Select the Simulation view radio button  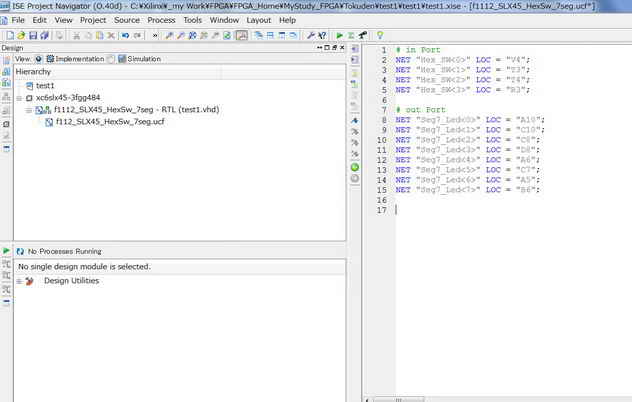pyautogui.click(x=111, y=59)
